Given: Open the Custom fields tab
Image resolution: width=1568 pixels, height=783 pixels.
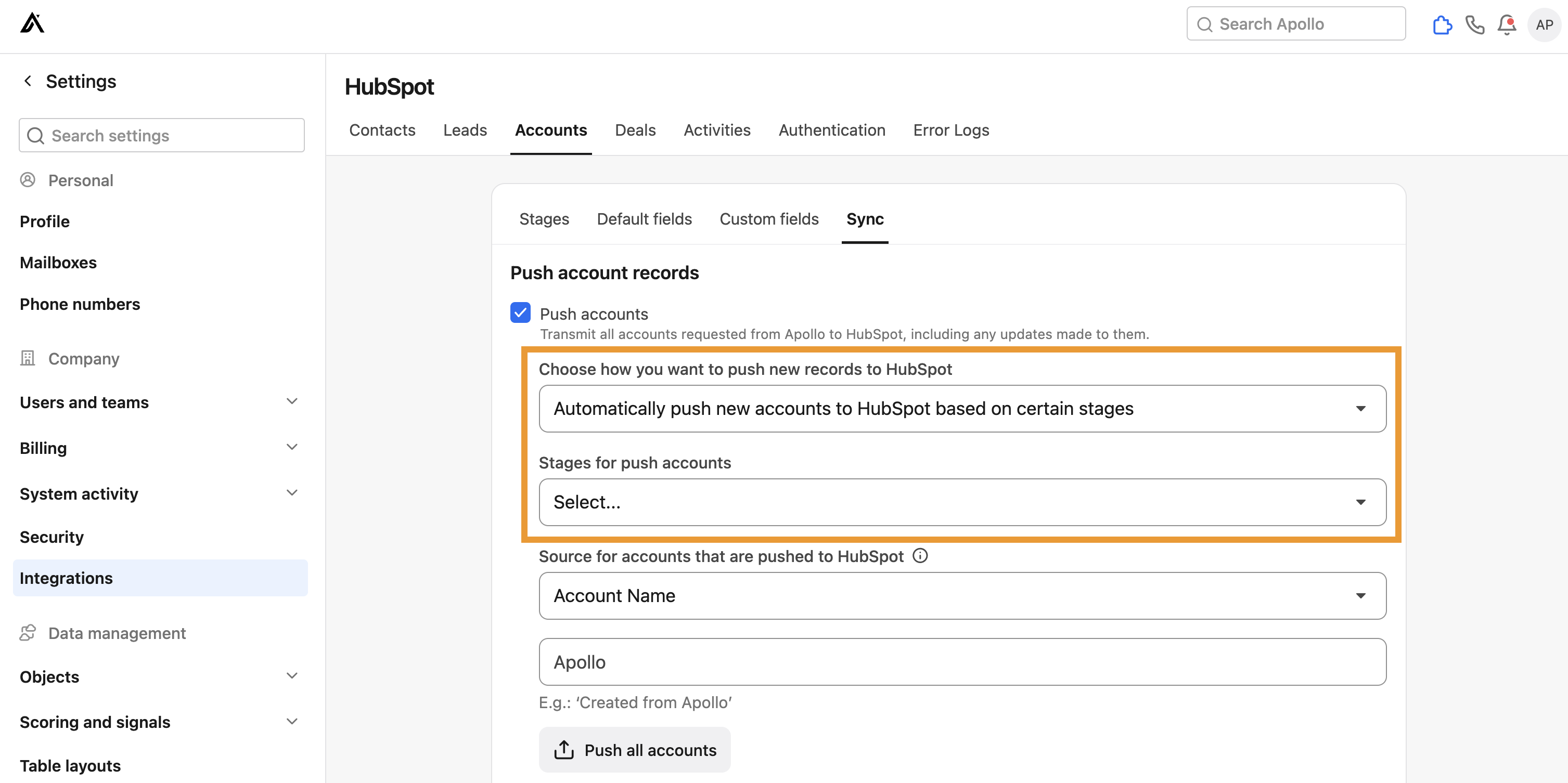Looking at the screenshot, I should click(769, 218).
